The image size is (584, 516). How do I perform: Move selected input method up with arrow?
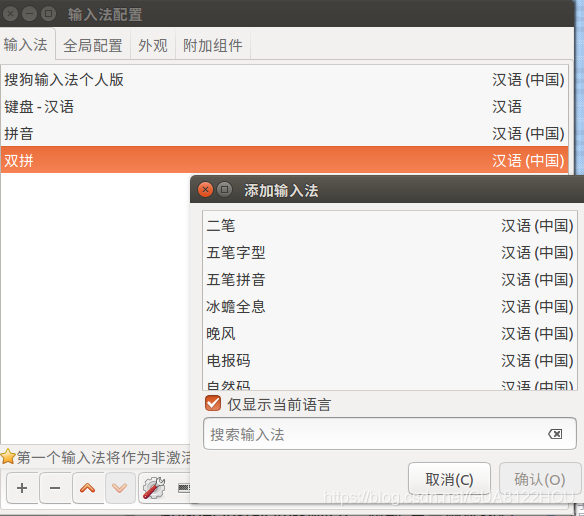[x=88, y=488]
